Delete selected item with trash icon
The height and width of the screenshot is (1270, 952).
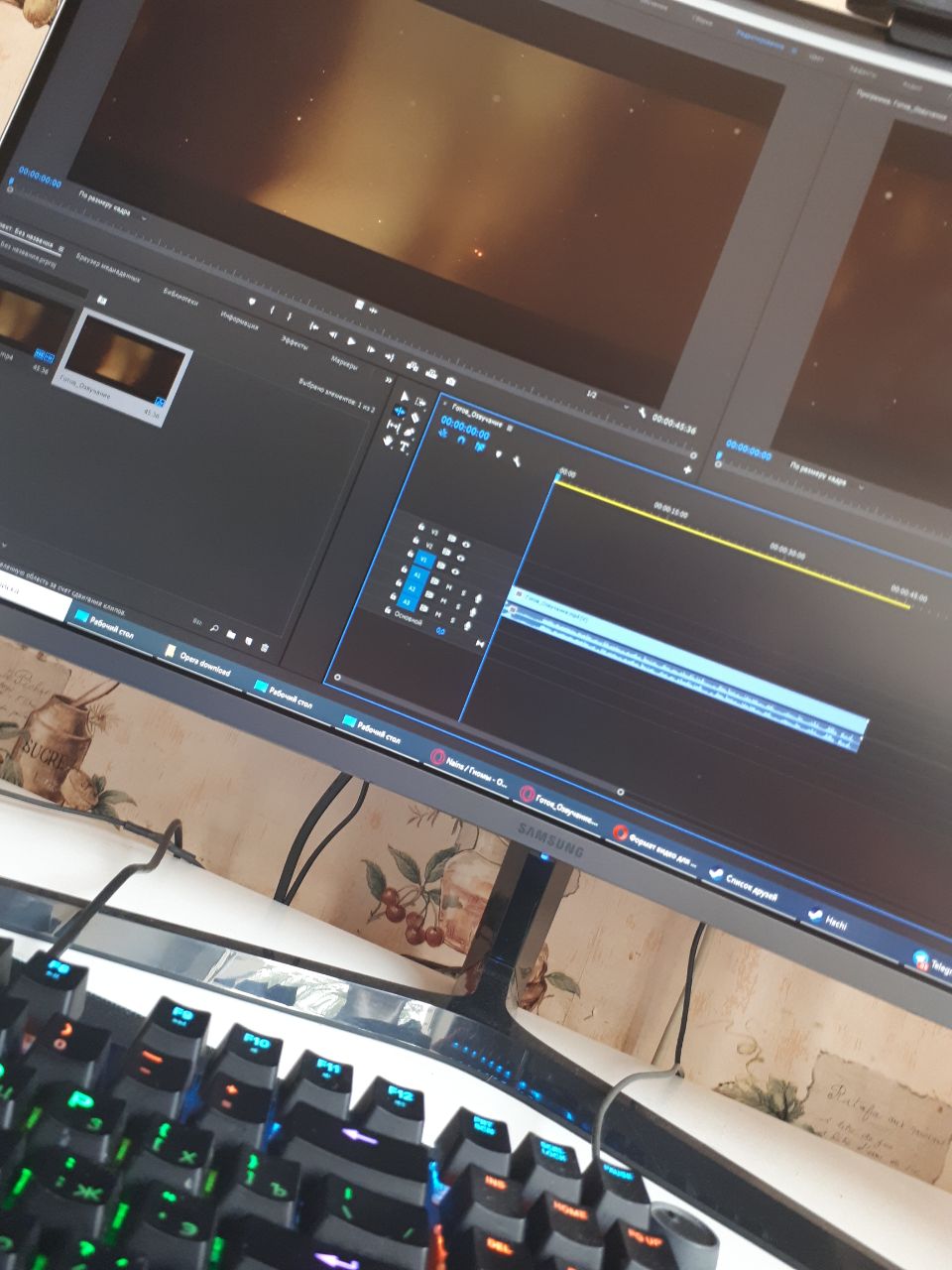[265, 647]
